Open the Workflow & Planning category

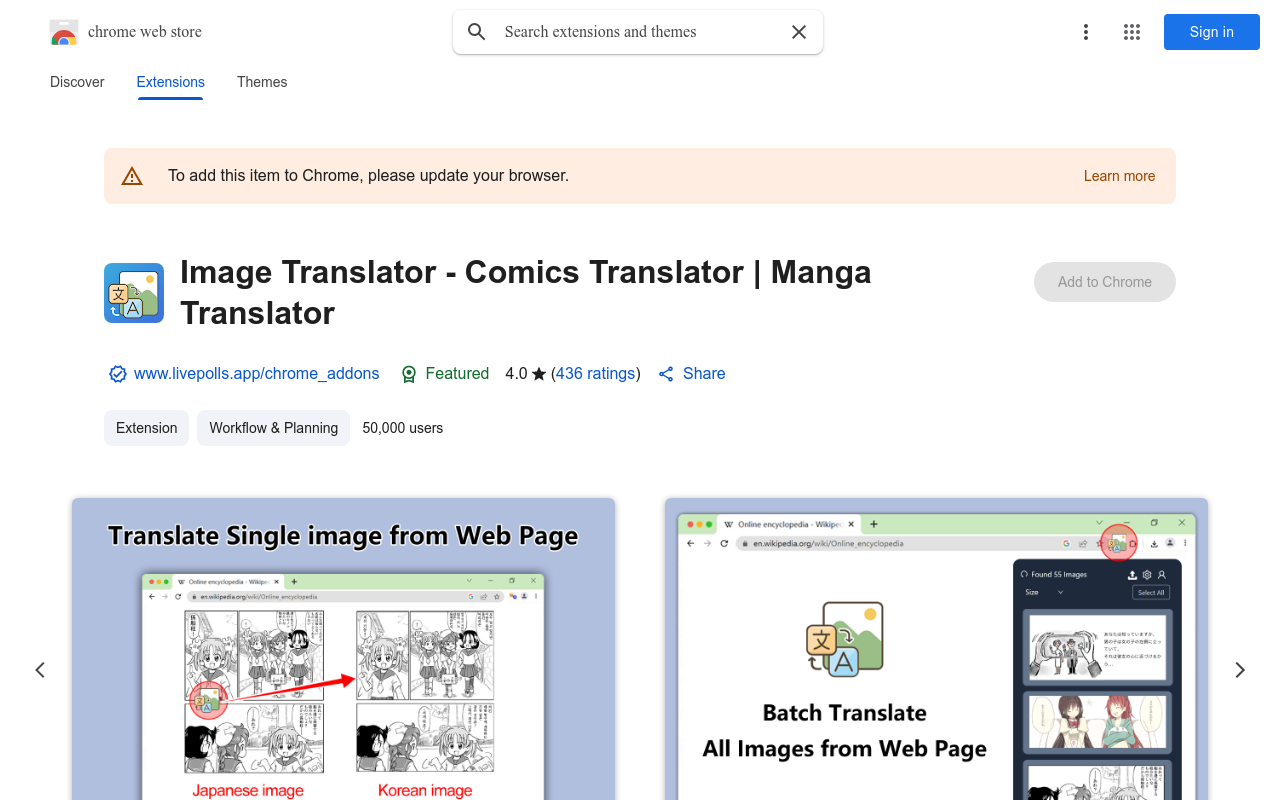pos(274,428)
